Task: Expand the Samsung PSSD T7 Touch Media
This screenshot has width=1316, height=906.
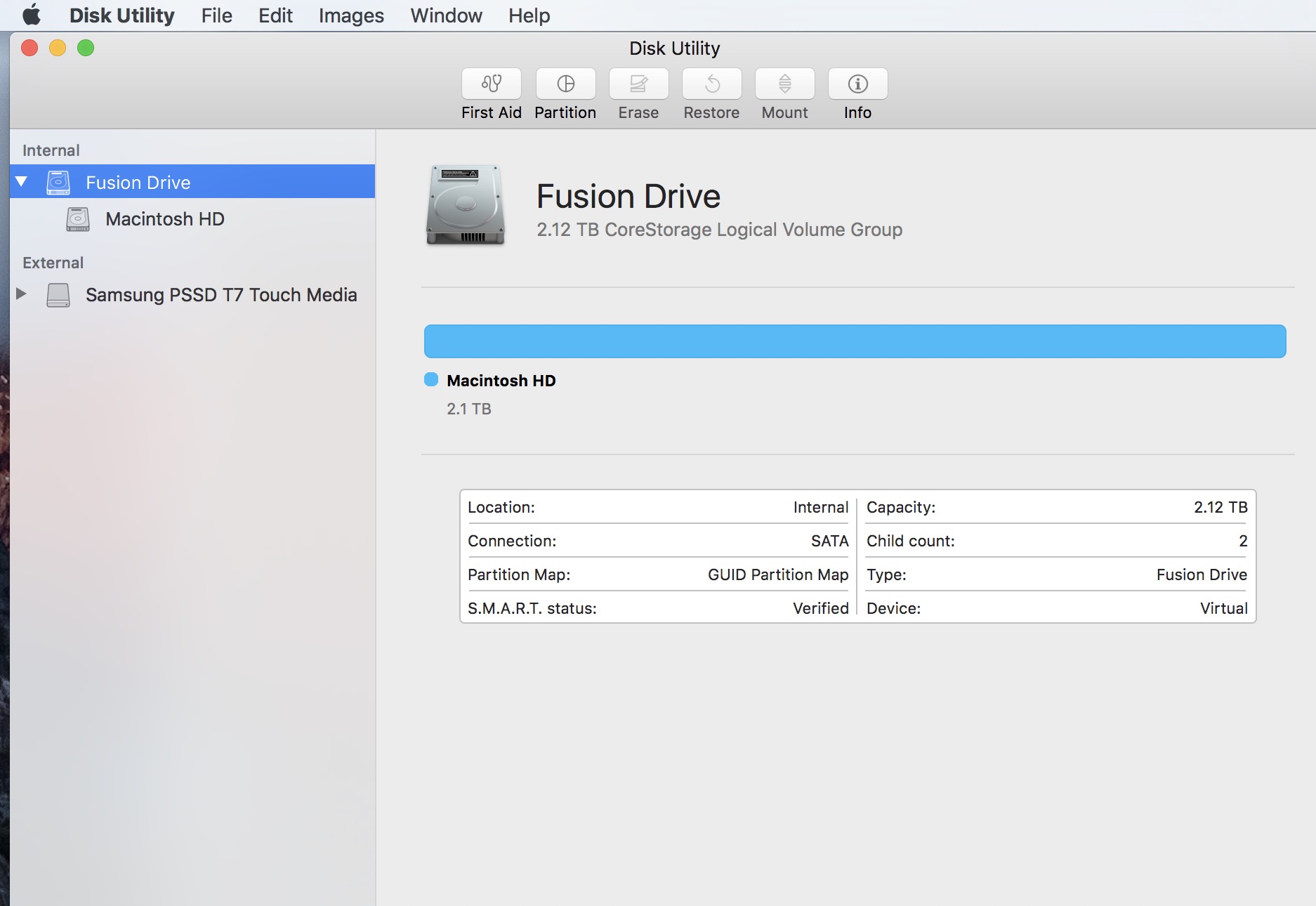Action: click(22, 294)
